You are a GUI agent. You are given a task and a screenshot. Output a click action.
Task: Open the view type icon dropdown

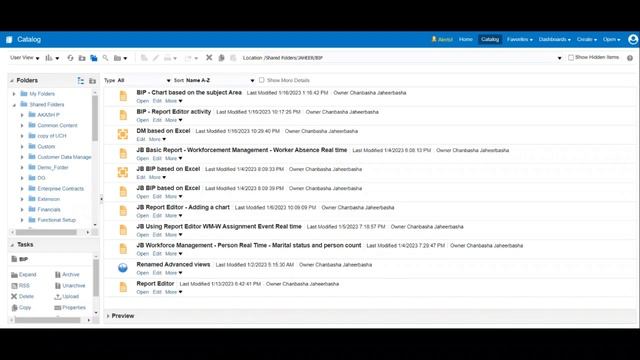52,58
